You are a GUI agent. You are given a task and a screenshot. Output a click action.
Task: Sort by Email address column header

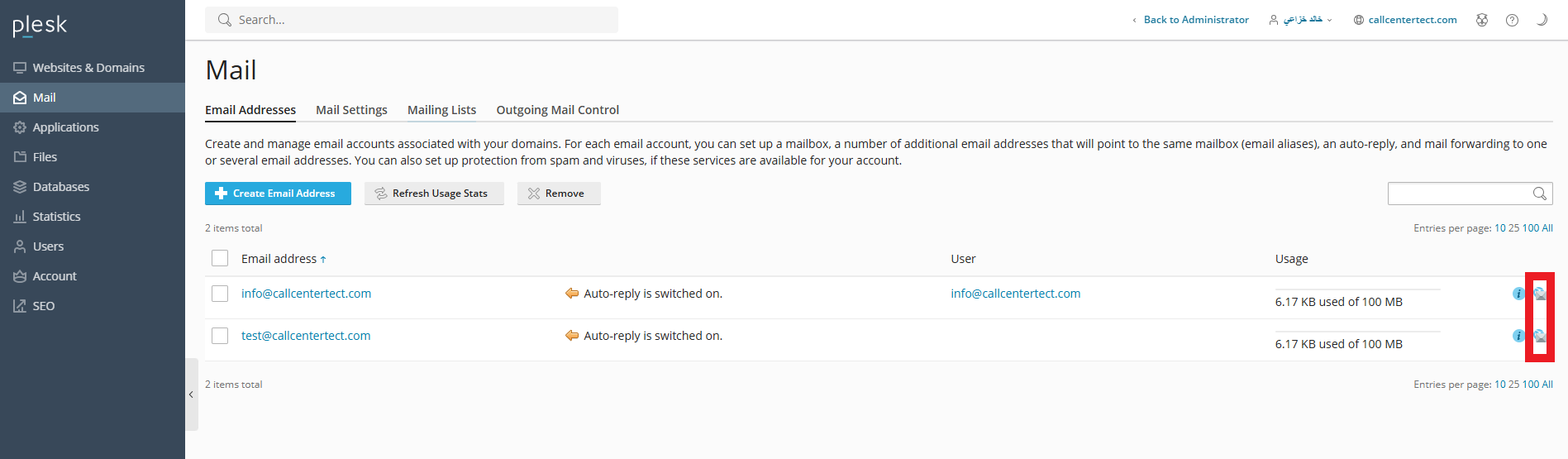(x=279, y=259)
